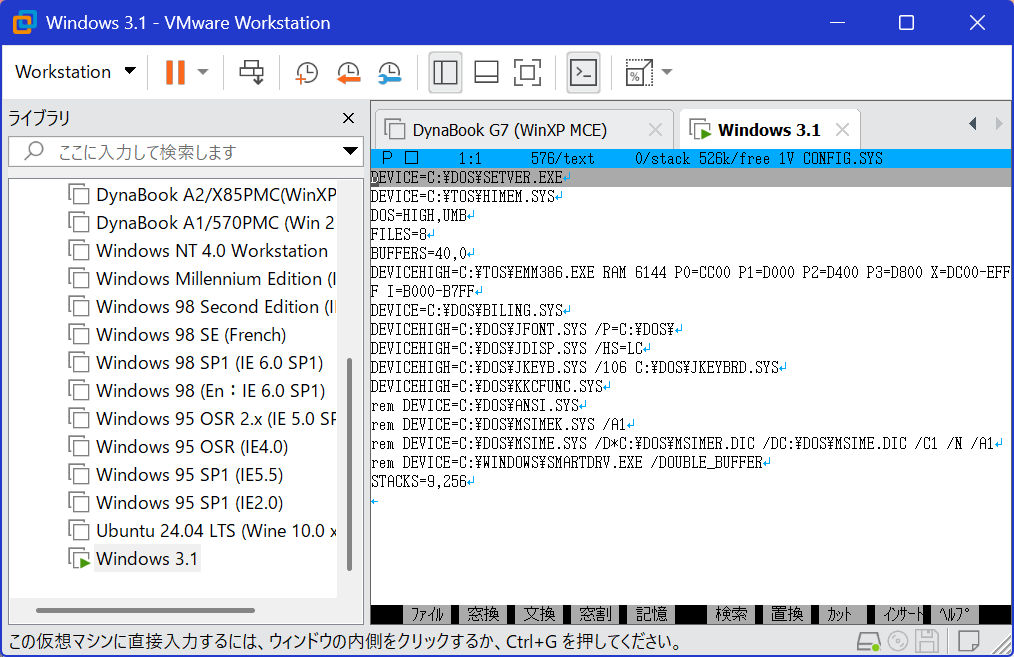Click the hard disk status bar icon
1014x657 pixels.
(x=869, y=641)
